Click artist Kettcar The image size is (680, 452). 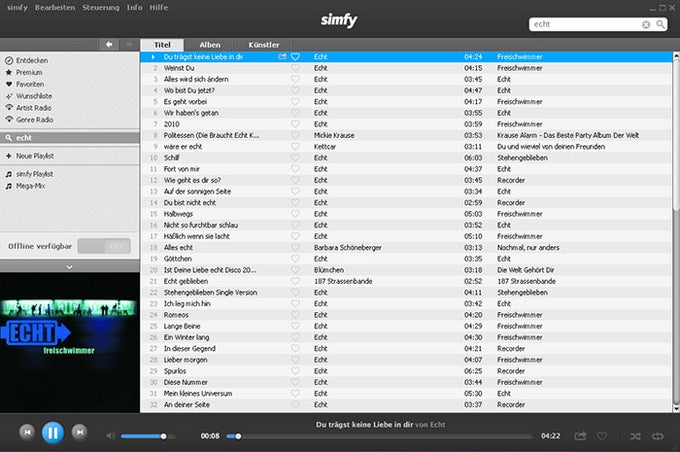[325, 147]
